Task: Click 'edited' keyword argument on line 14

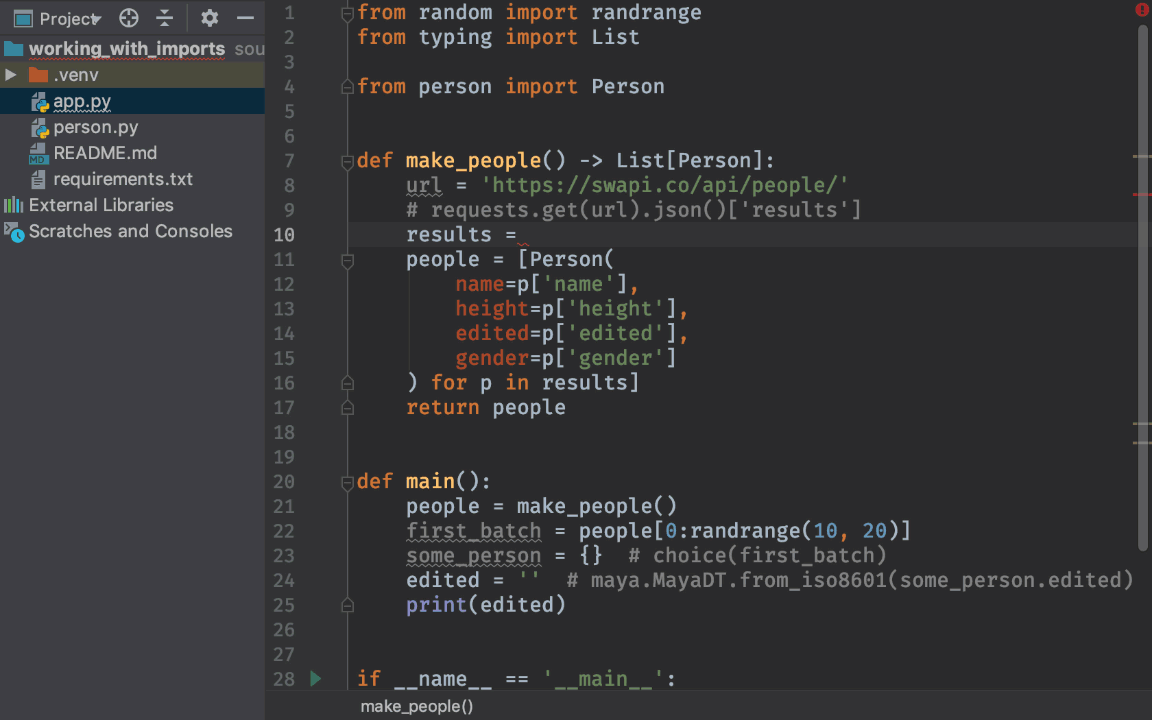Action: coord(492,334)
